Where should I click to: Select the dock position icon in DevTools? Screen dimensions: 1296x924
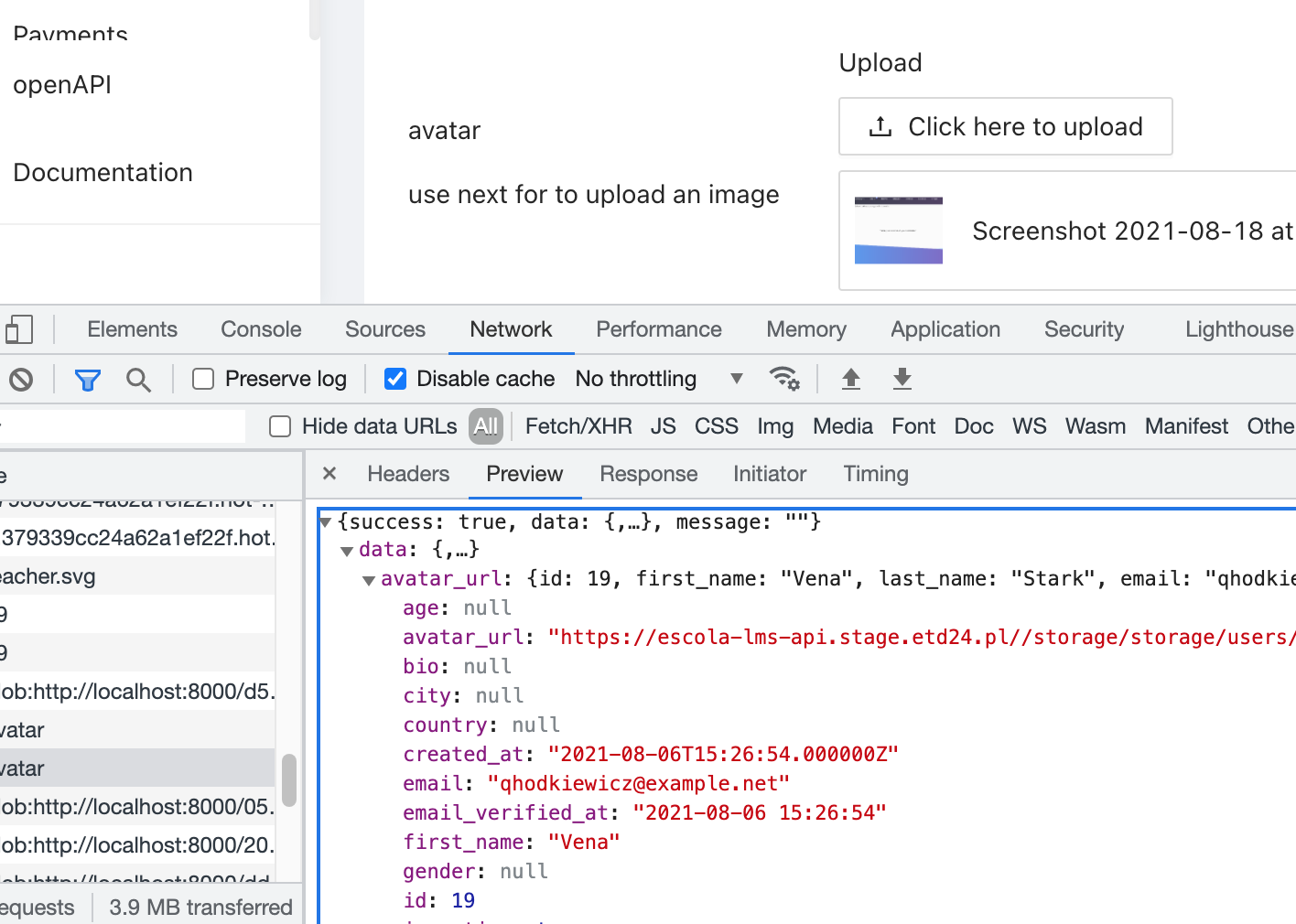pyautogui.click(x=19, y=328)
